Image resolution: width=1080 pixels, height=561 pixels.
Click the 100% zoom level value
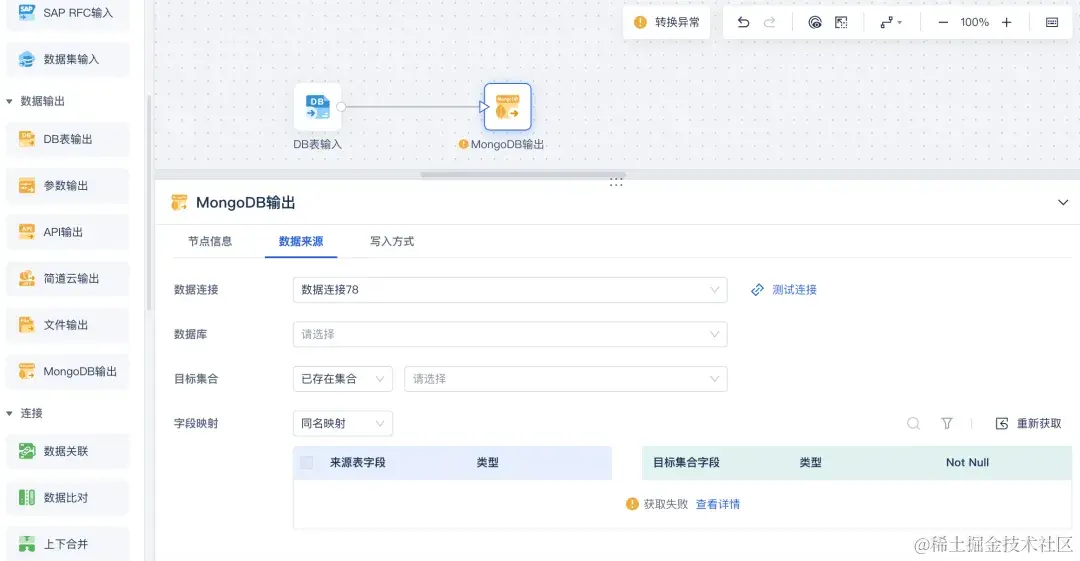point(975,22)
